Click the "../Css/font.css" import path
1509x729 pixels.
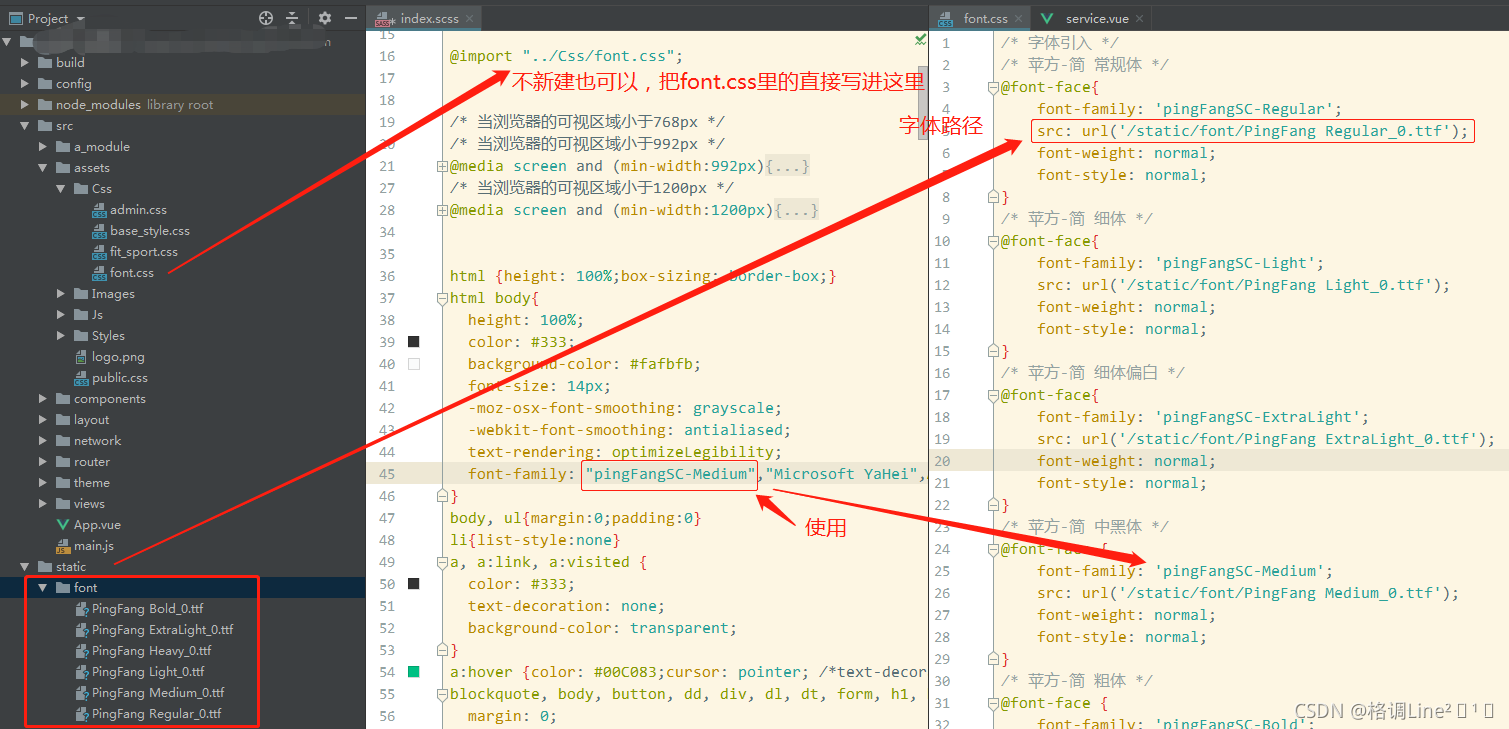click(598, 56)
